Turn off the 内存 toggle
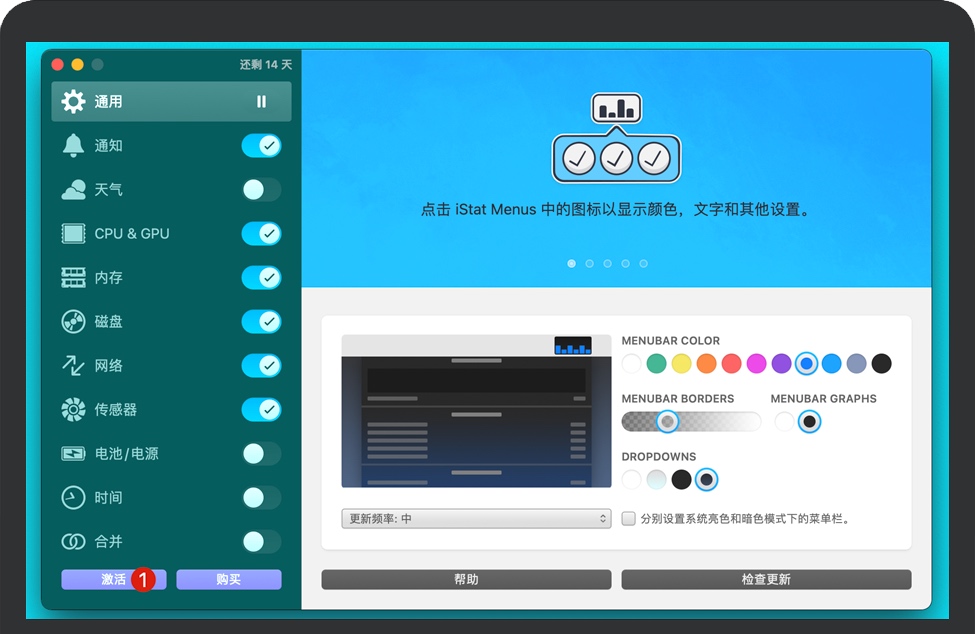This screenshot has width=975, height=634. pos(261,277)
